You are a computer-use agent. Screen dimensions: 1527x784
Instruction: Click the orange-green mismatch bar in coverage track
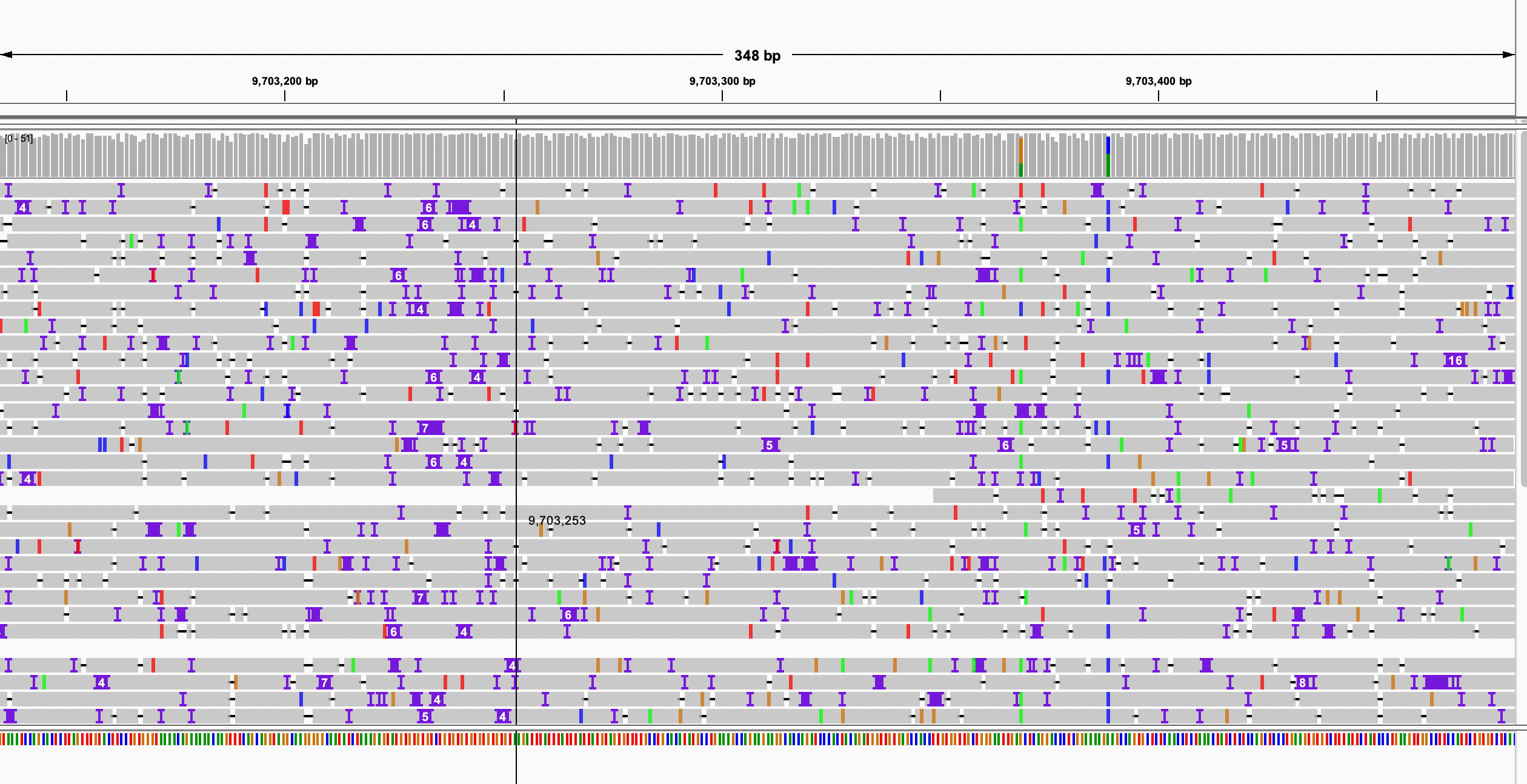[x=1021, y=157]
